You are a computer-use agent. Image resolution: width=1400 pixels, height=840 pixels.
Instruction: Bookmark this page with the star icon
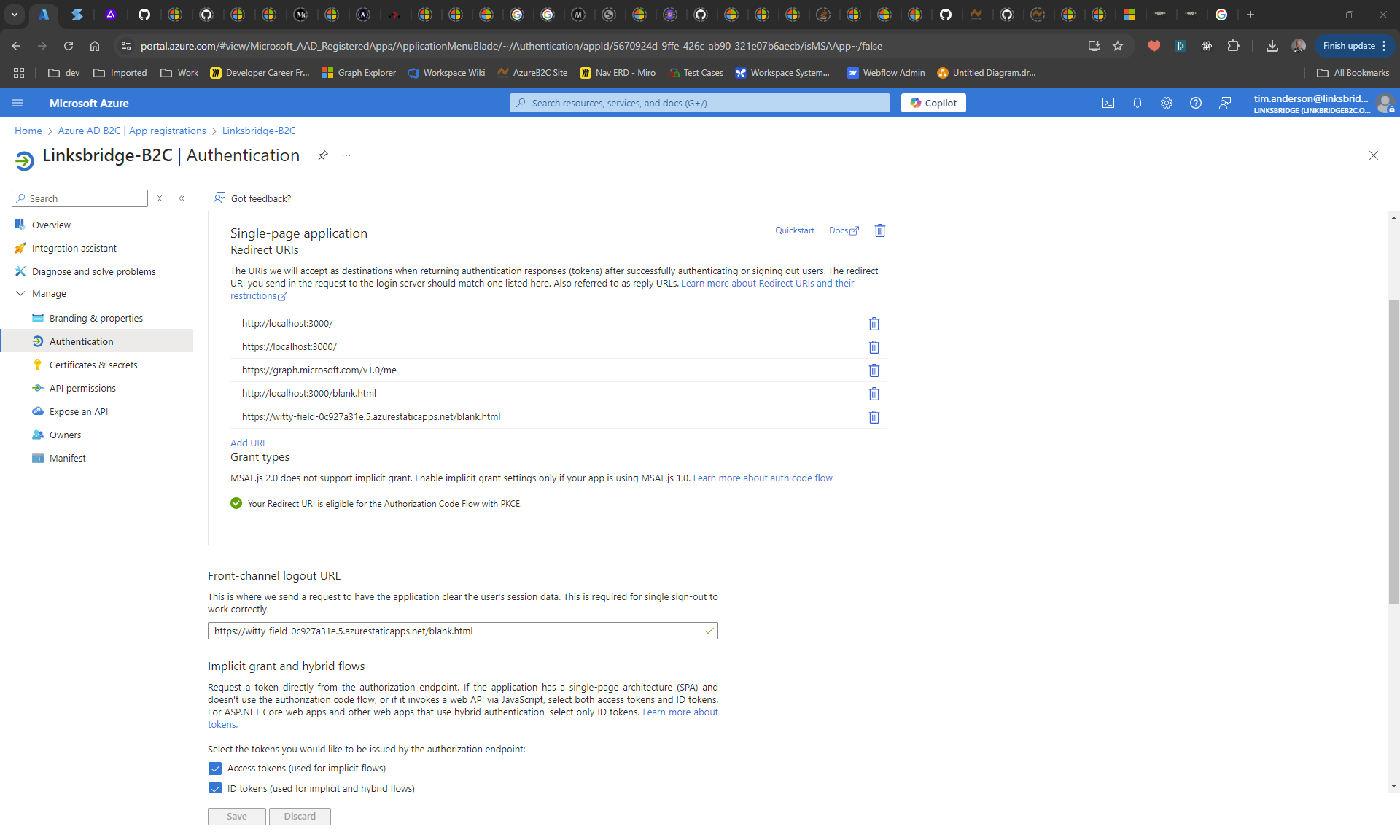tap(1118, 46)
